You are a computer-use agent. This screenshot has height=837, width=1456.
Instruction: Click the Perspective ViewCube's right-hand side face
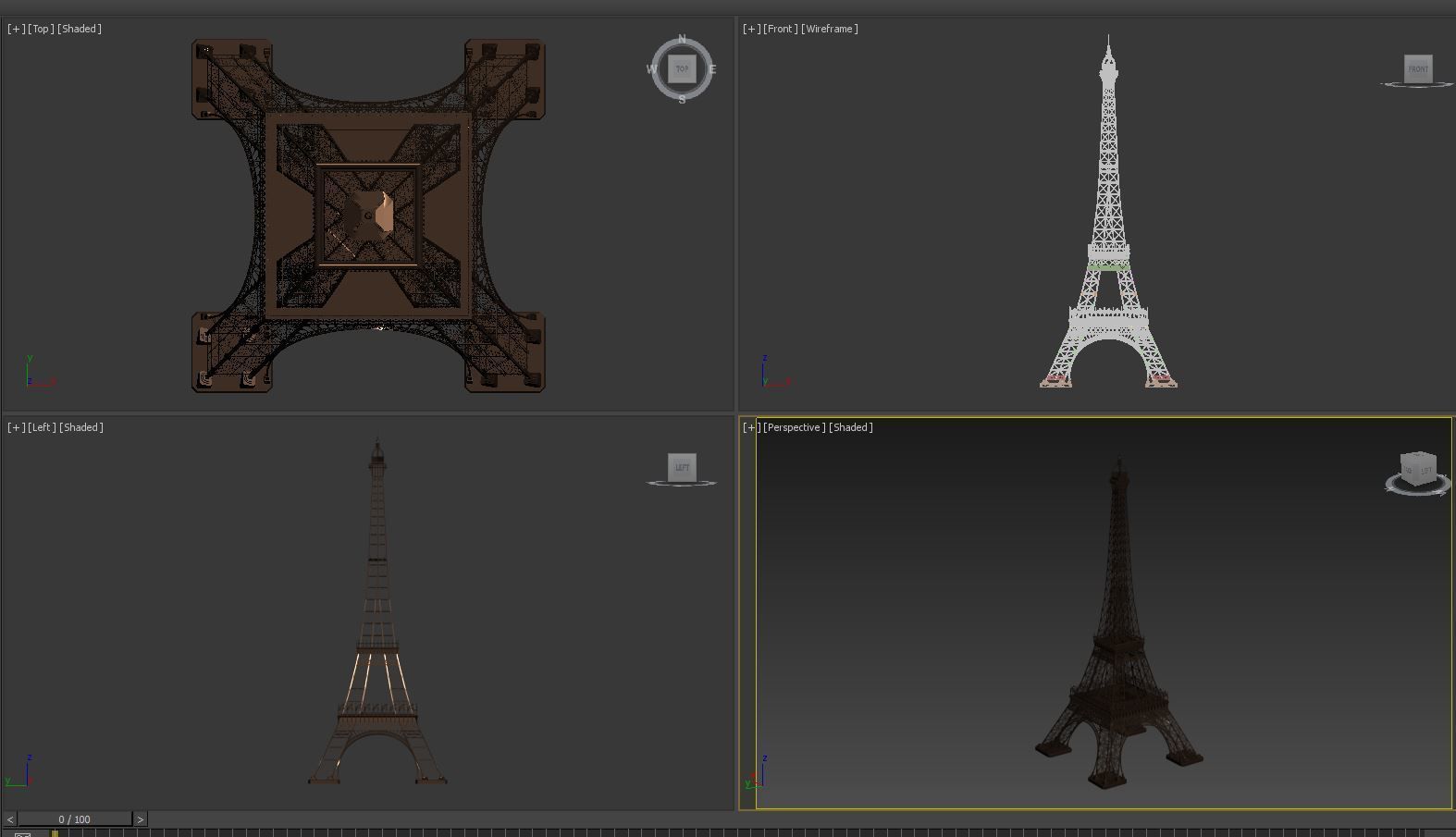click(x=1426, y=471)
